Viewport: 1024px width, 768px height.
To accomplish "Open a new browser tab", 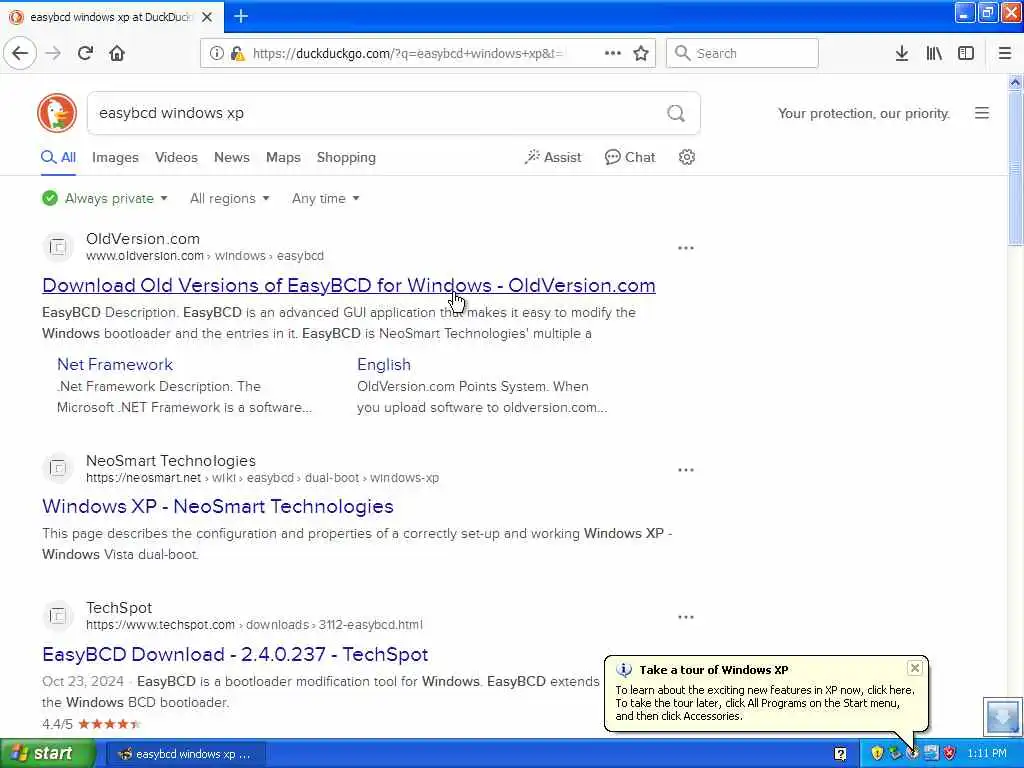I will click(x=241, y=16).
